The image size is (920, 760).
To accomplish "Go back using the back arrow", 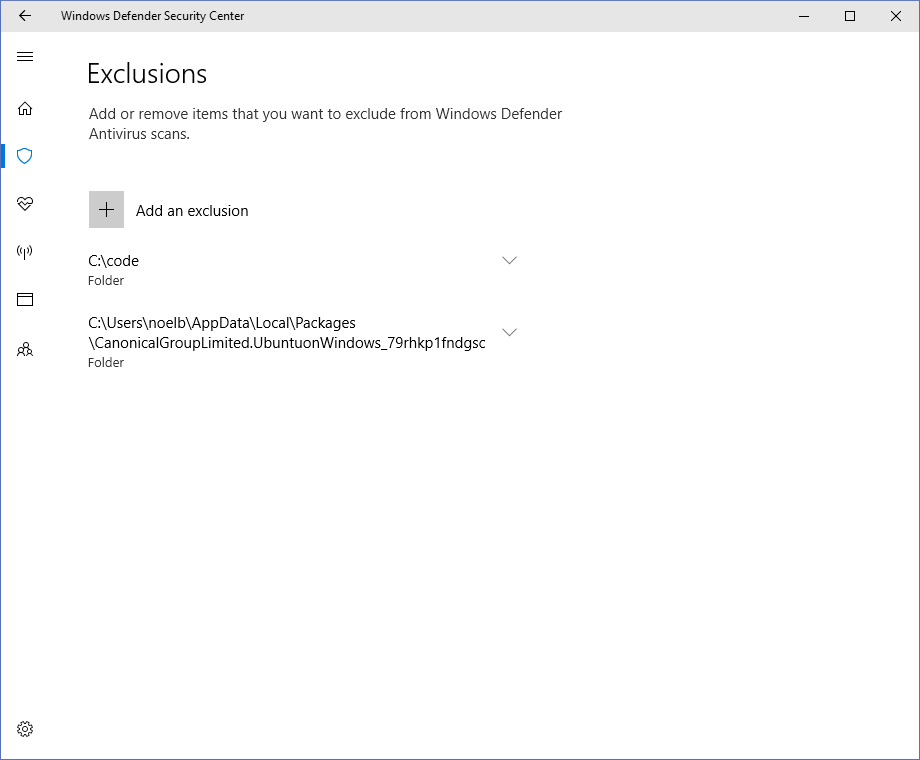I will click(x=25, y=16).
